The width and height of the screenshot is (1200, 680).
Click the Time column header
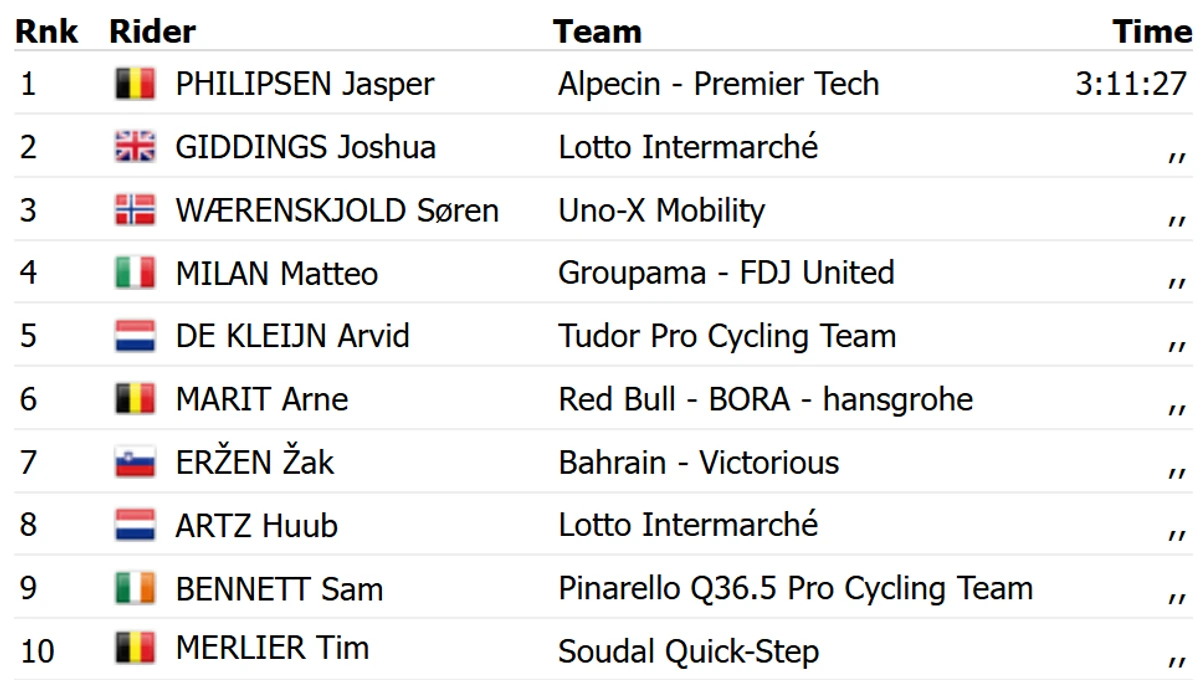click(1153, 32)
